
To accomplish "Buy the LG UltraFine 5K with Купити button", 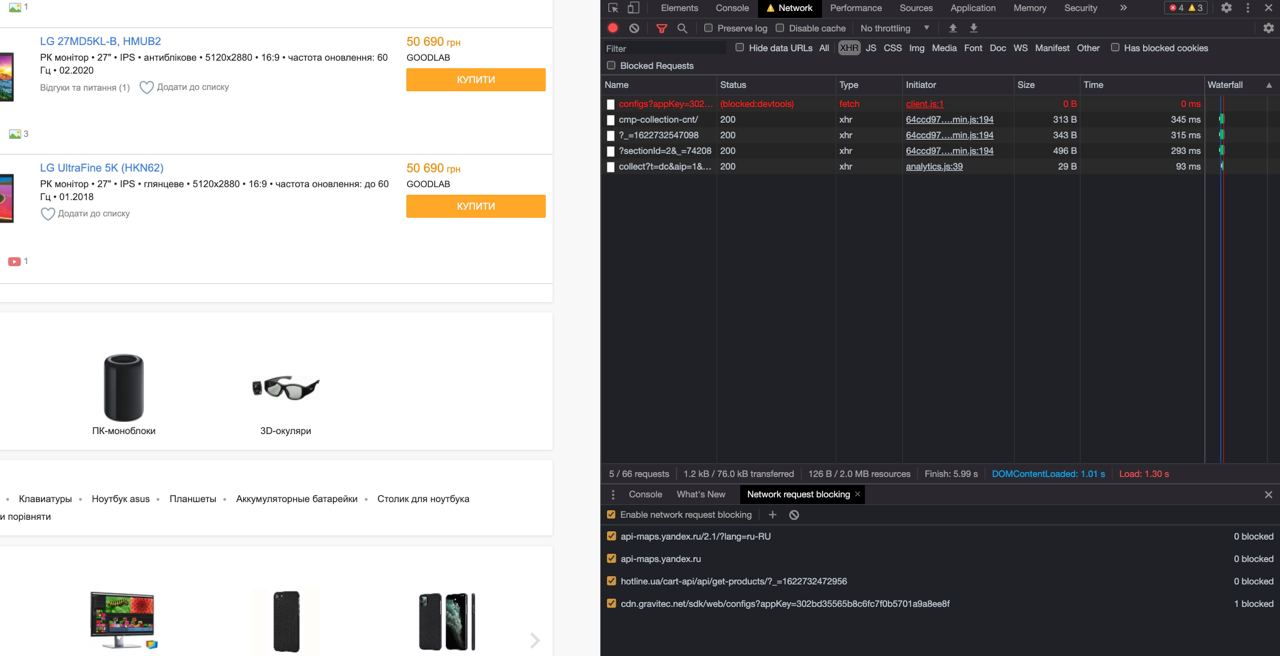I will (476, 206).
